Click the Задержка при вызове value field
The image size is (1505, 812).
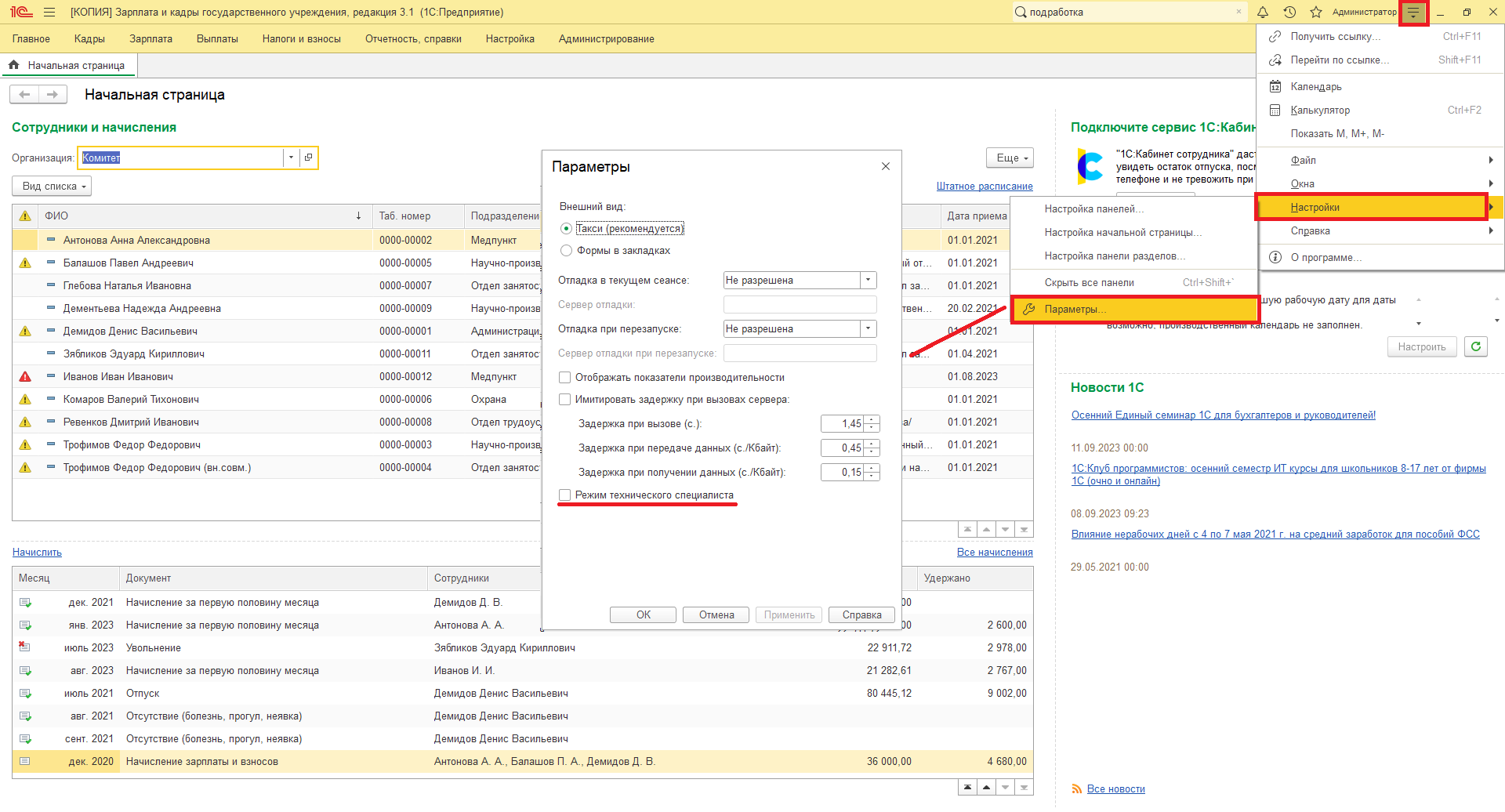pos(842,424)
